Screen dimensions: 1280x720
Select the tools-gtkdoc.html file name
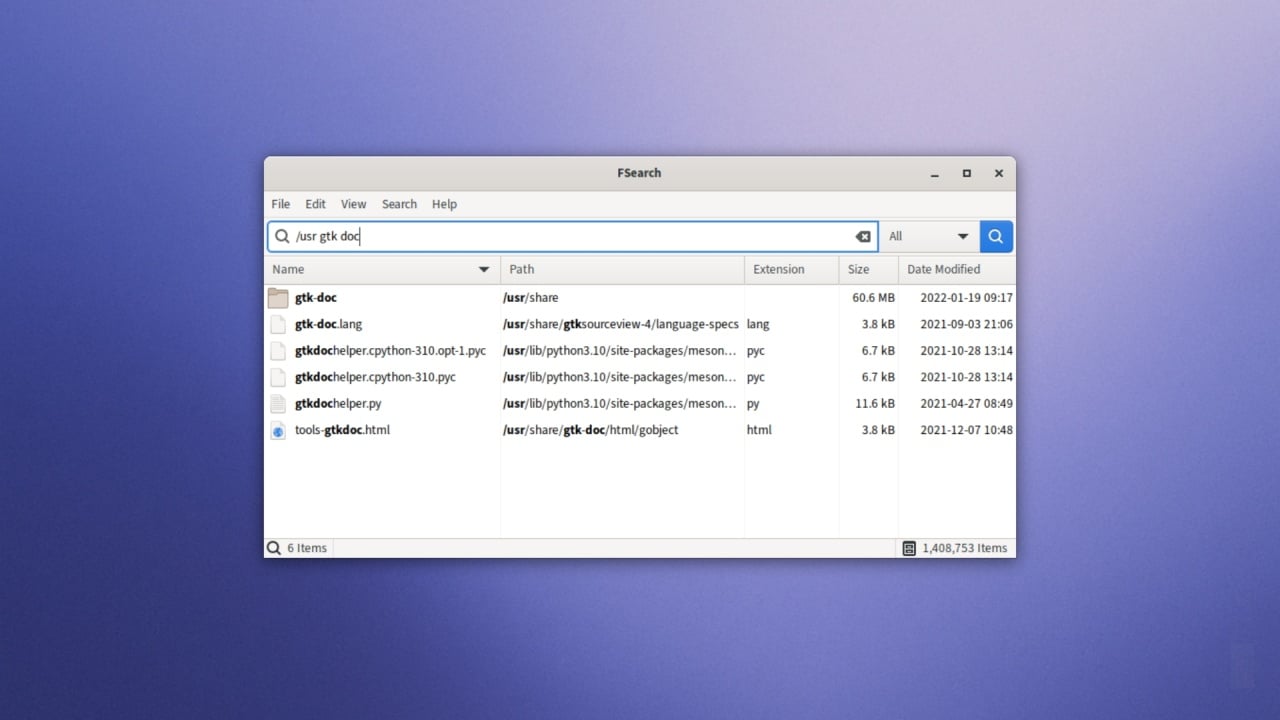tap(342, 430)
